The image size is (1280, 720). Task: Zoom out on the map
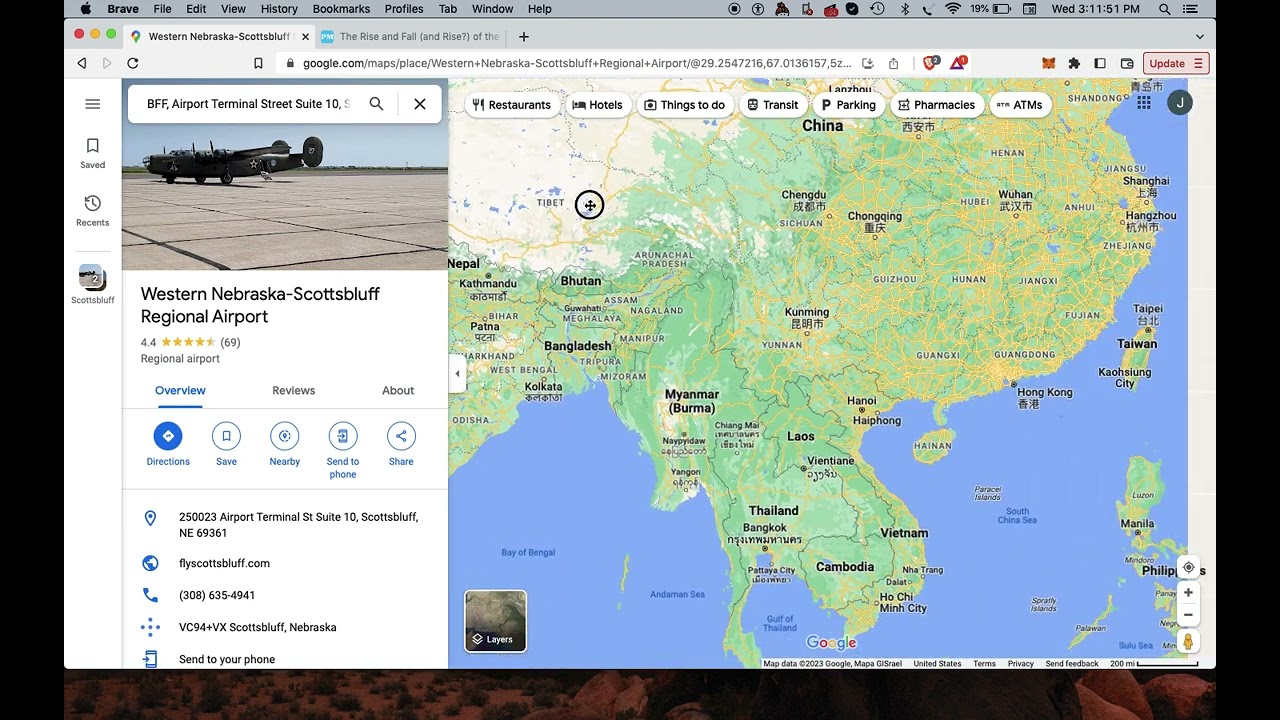pyautogui.click(x=1188, y=615)
